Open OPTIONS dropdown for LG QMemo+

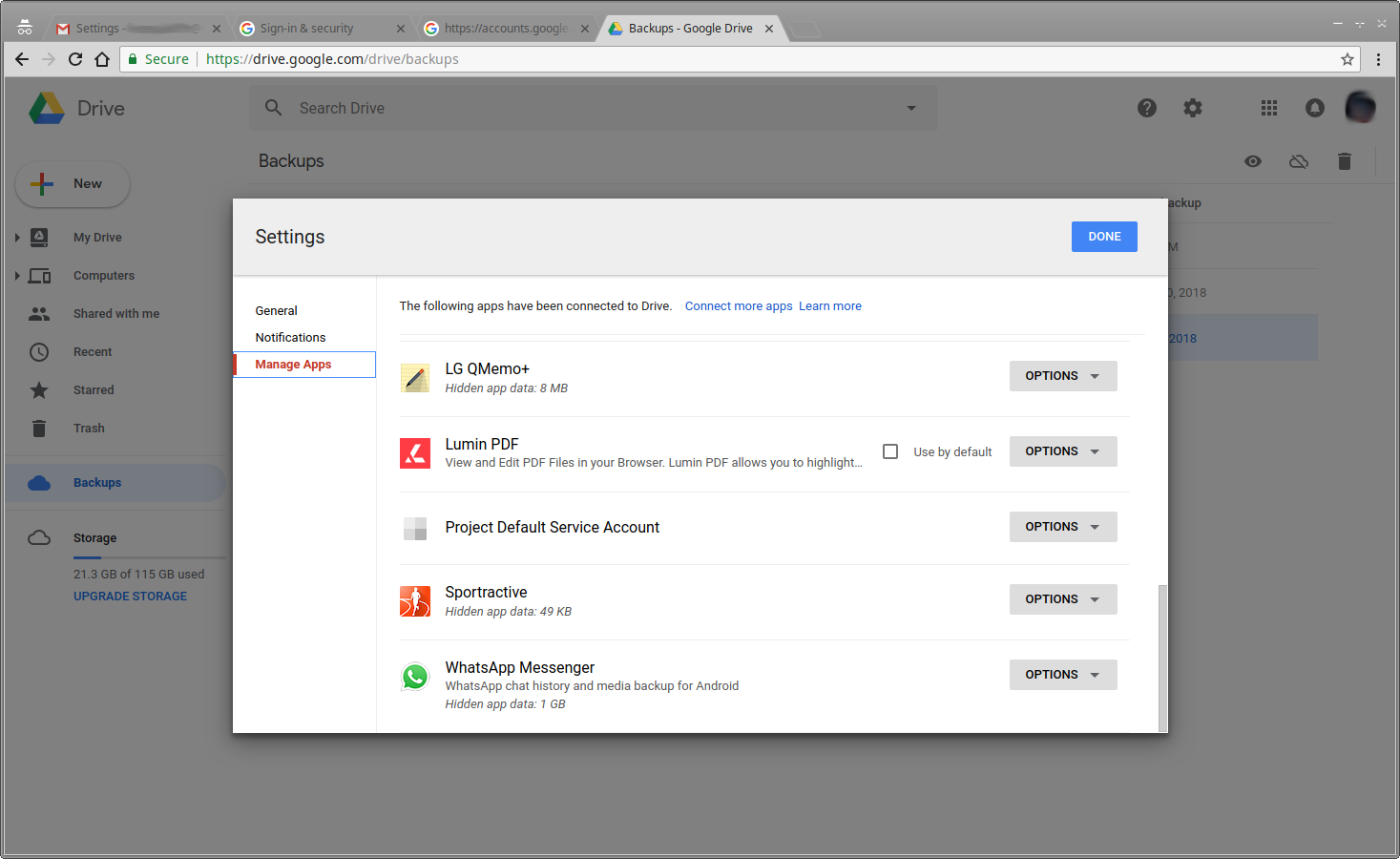(x=1063, y=376)
